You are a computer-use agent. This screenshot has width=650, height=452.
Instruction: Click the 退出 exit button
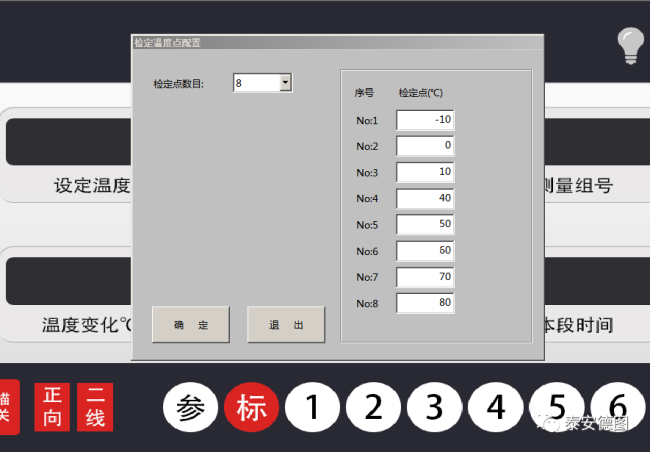pyautogui.click(x=286, y=325)
